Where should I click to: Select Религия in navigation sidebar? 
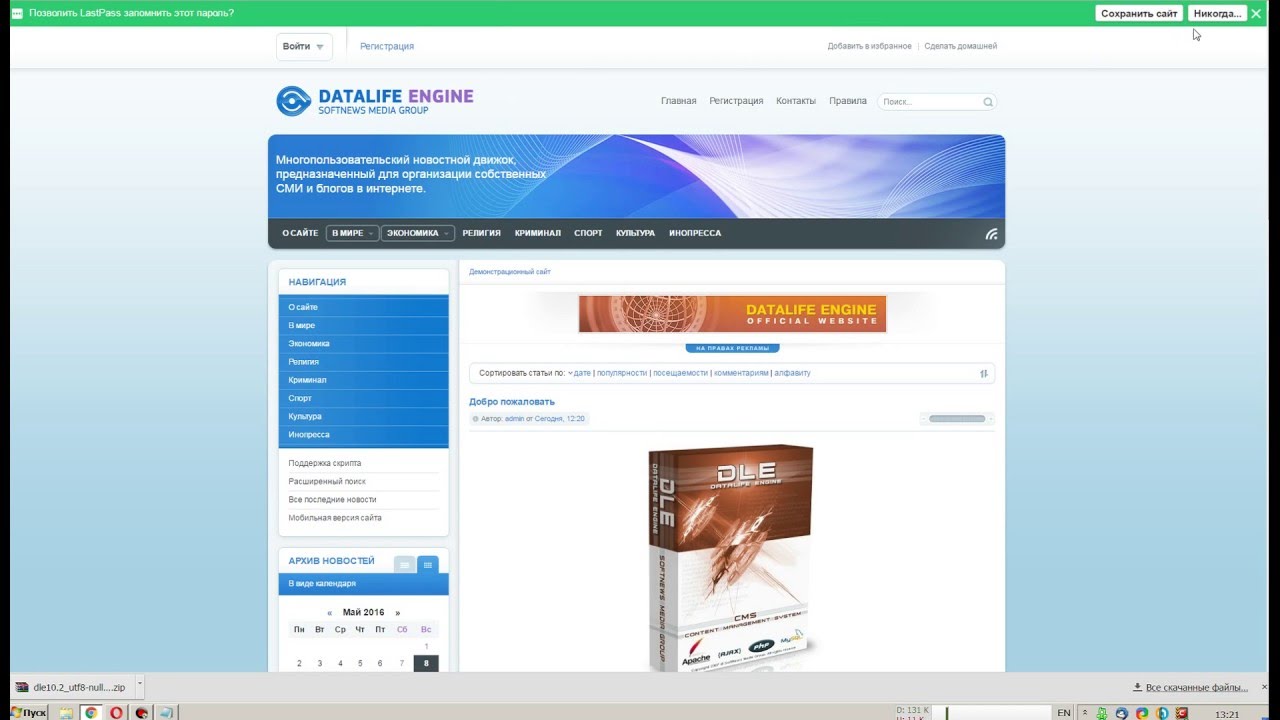pos(364,361)
